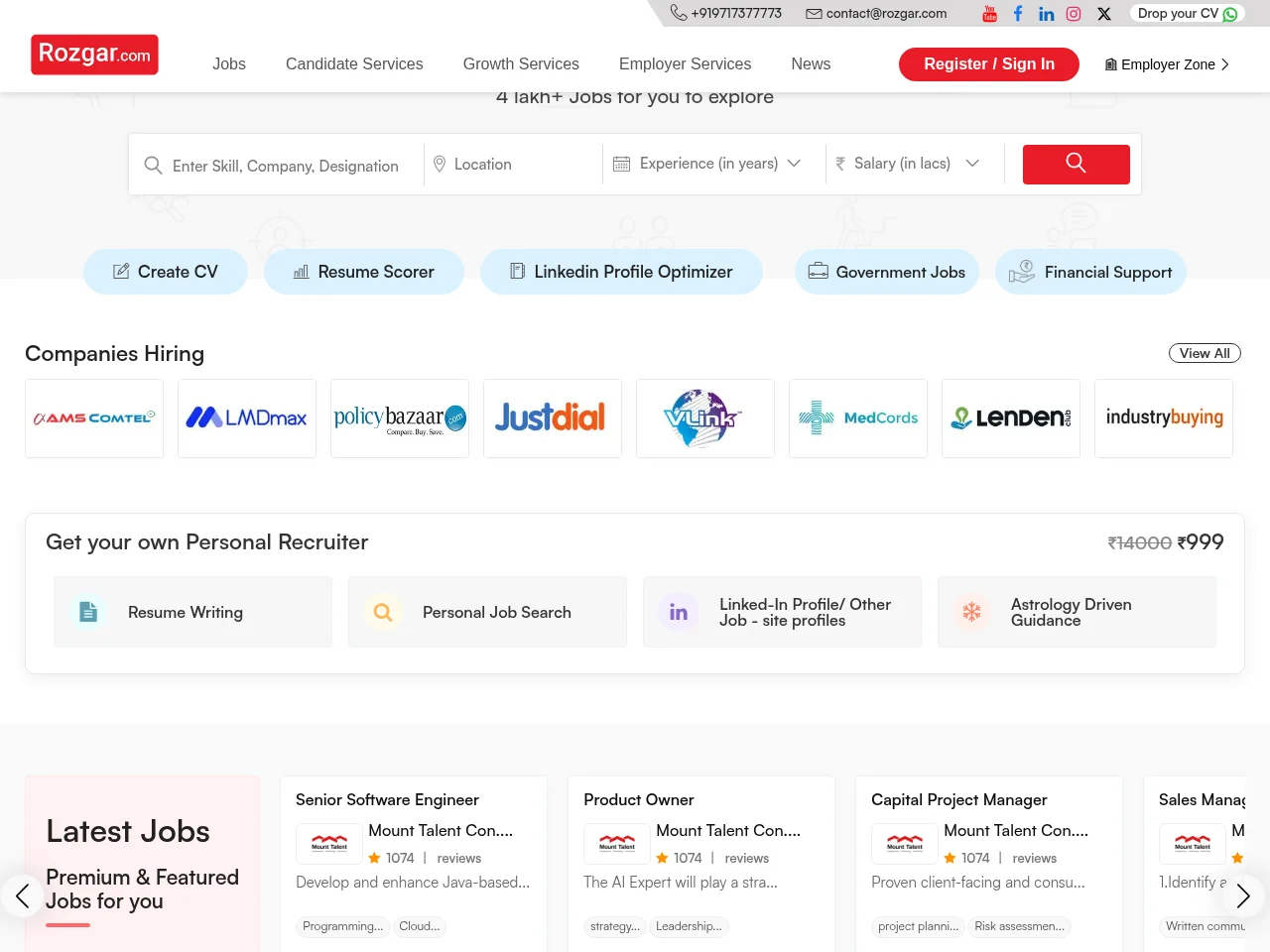Open the Growth Services menu

point(521,63)
